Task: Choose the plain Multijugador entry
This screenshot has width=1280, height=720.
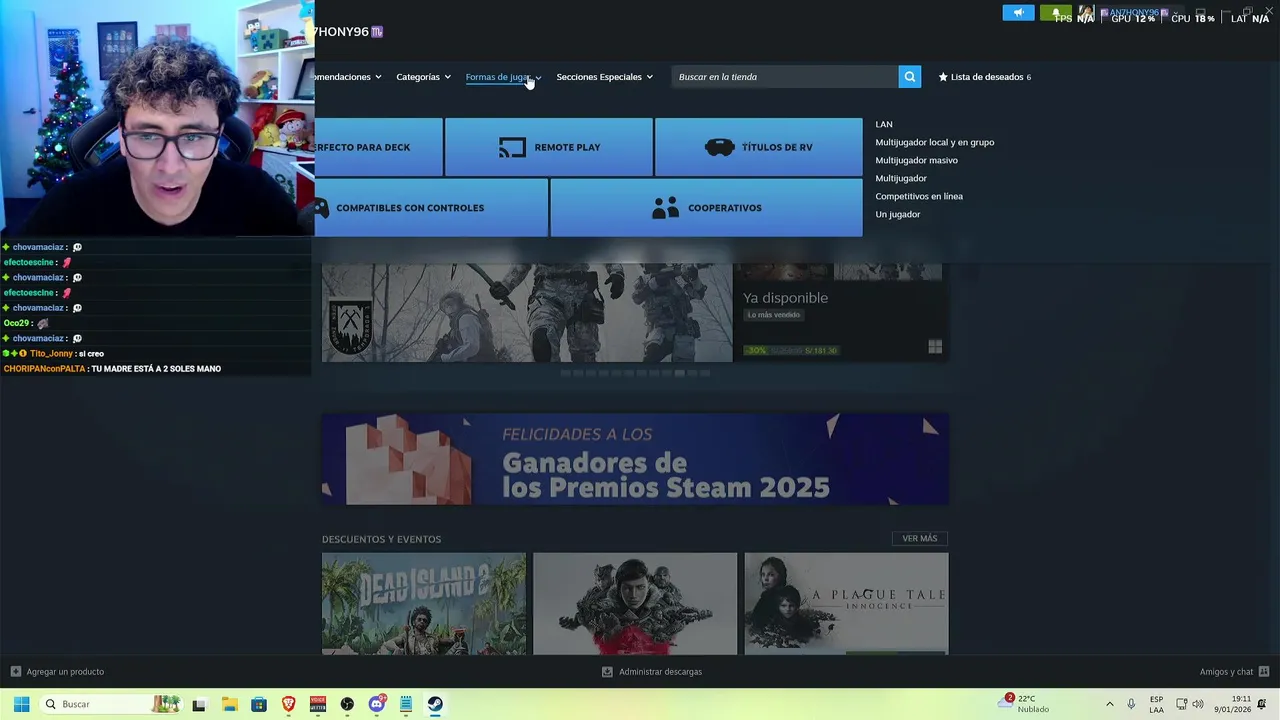Action: pos(901,178)
